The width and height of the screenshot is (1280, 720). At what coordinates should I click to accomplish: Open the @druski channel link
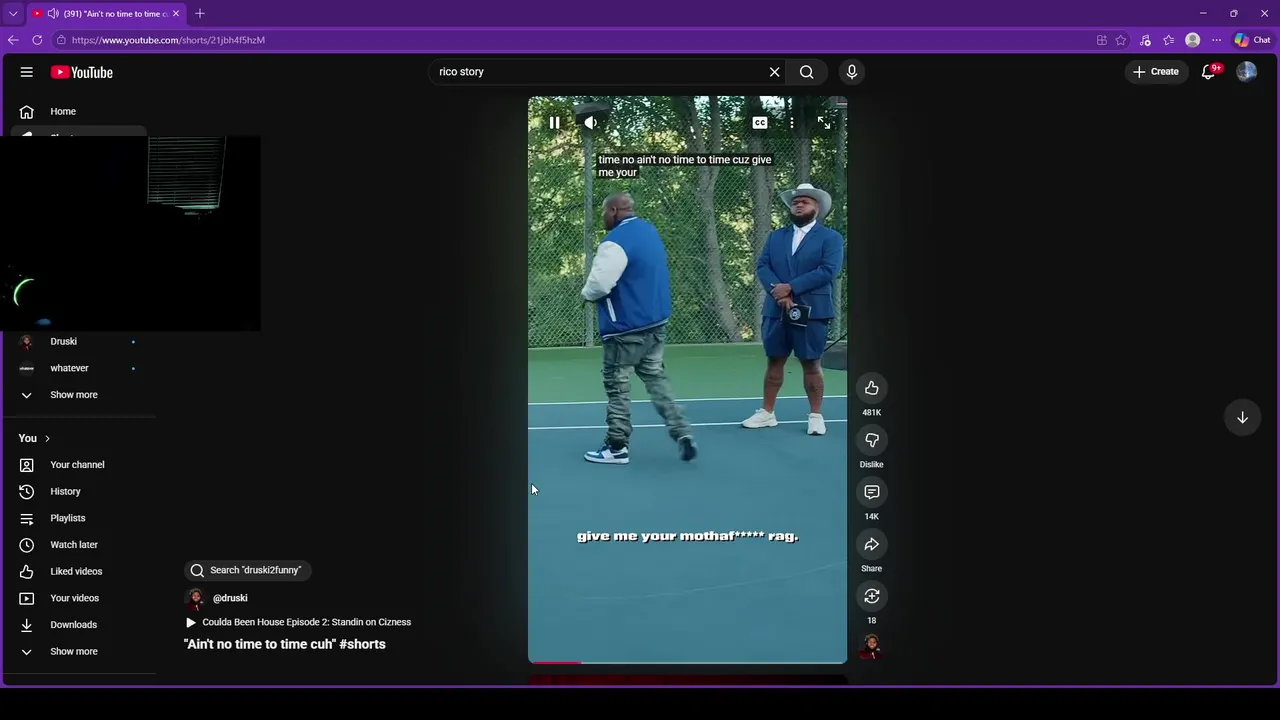pos(230,598)
